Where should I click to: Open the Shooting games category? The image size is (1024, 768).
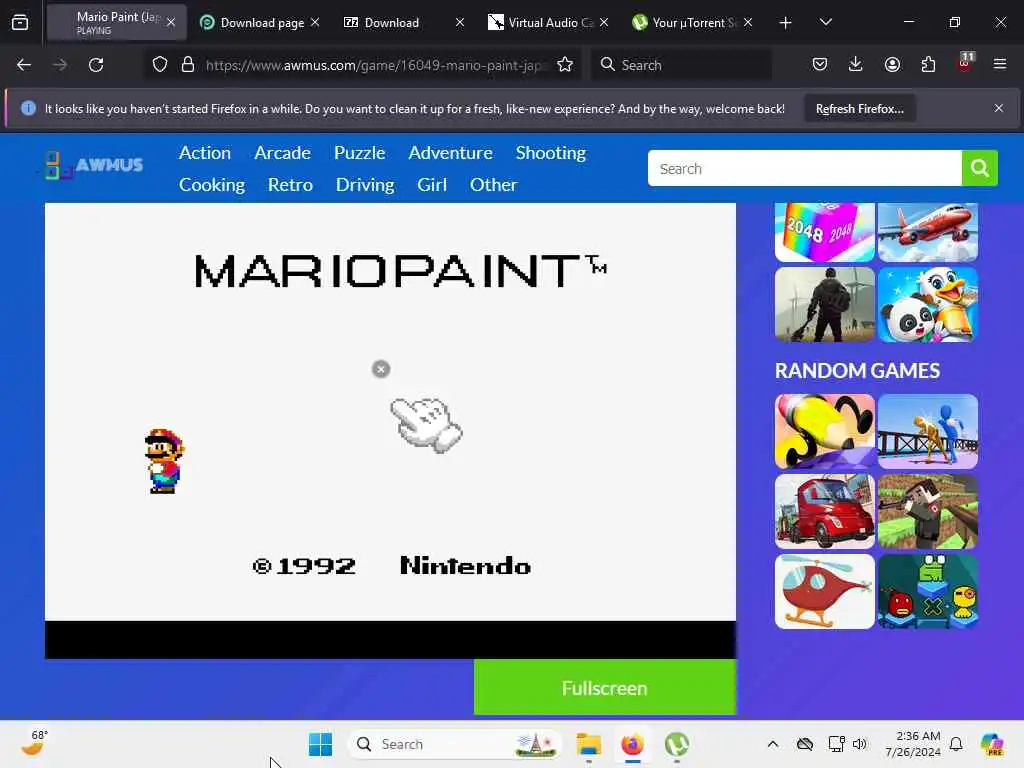pos(551,152)
